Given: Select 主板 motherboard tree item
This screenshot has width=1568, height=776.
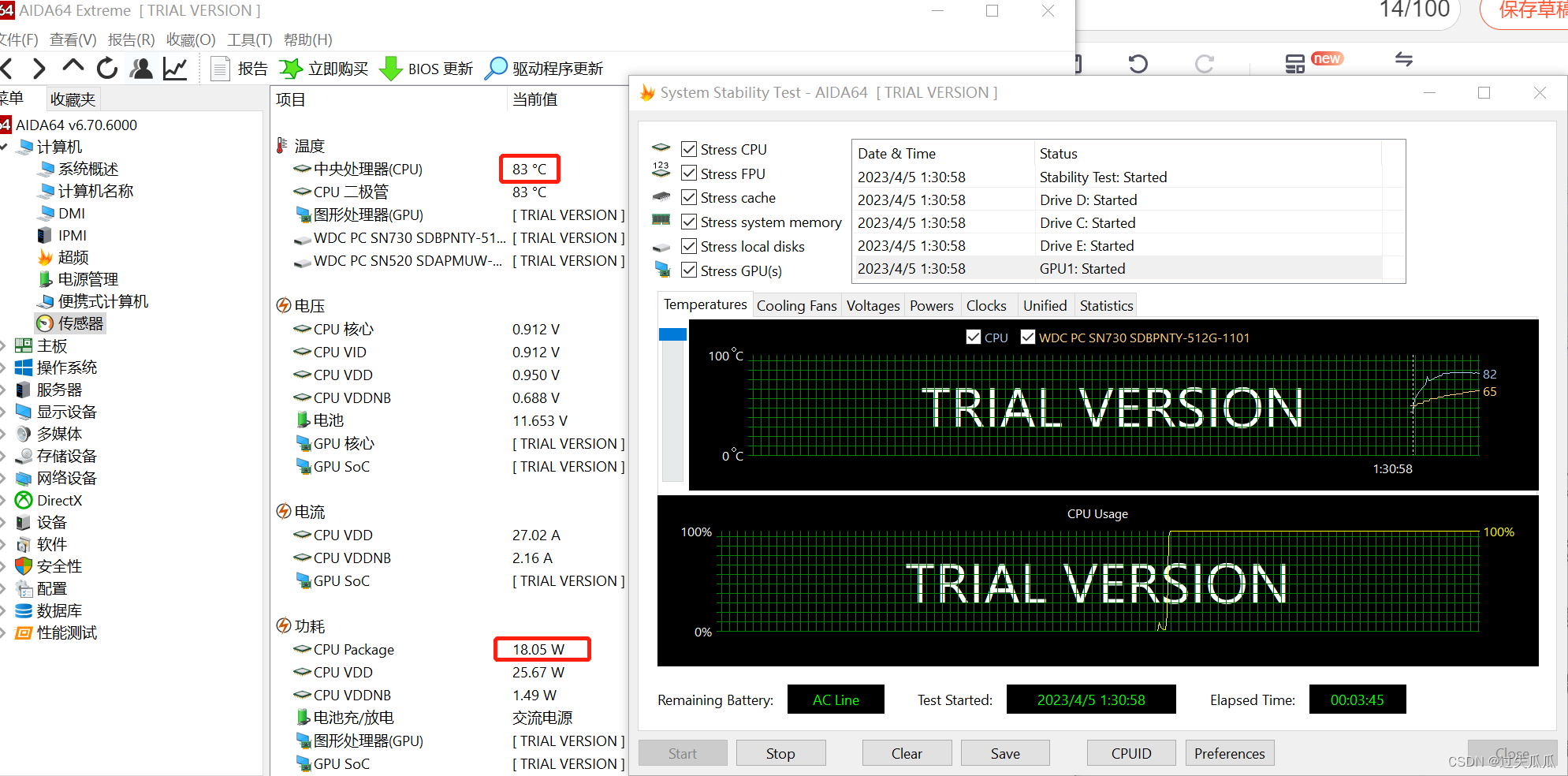Looking at the screenshot, I should coord(41,345).
